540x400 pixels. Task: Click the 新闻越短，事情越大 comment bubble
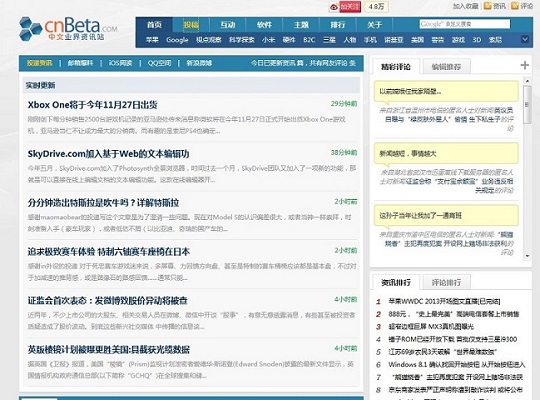pos(446,153)
